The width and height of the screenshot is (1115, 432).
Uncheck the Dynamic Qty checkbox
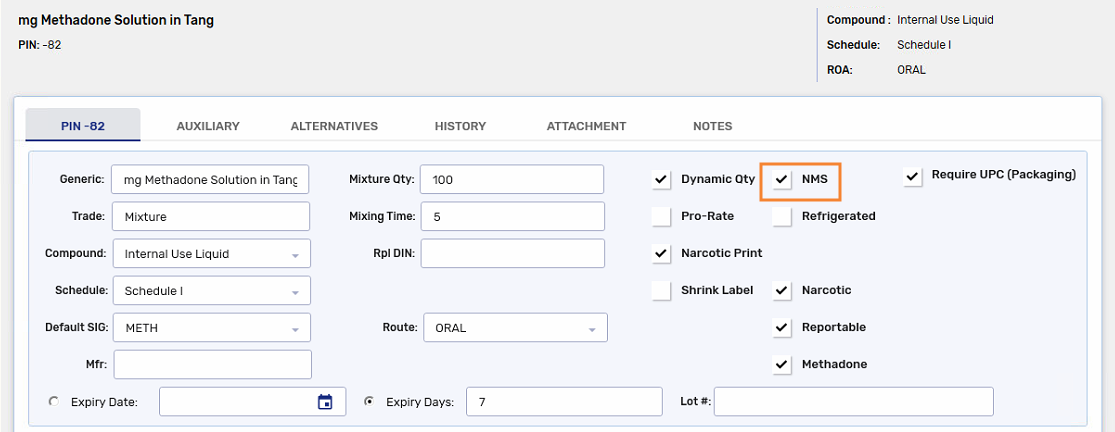(x=661, y=180)
